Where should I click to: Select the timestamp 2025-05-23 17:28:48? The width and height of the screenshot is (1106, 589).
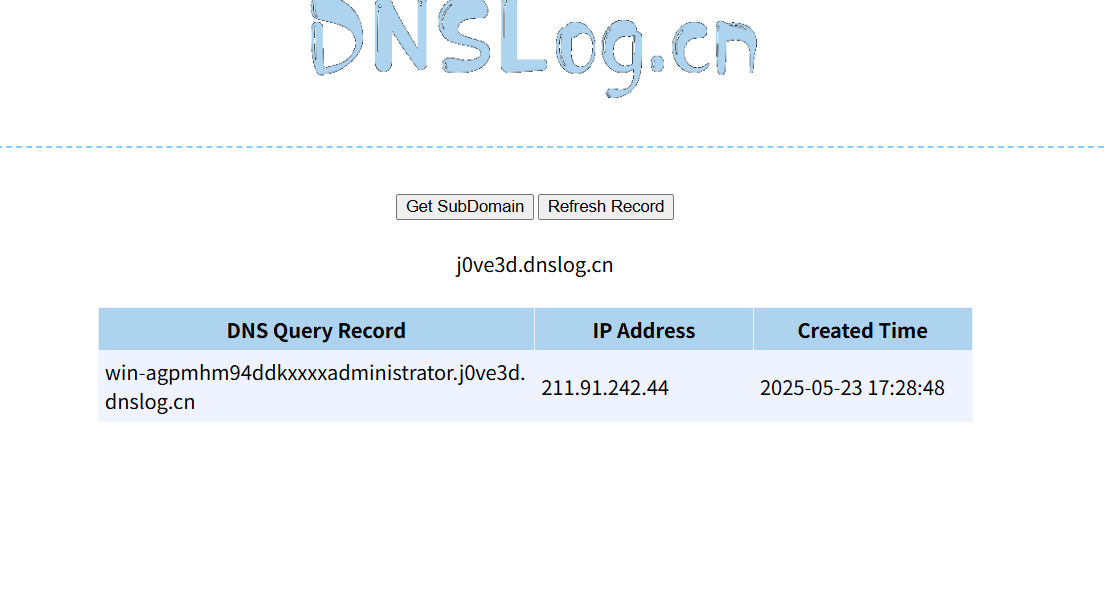[x=852, y=388]
